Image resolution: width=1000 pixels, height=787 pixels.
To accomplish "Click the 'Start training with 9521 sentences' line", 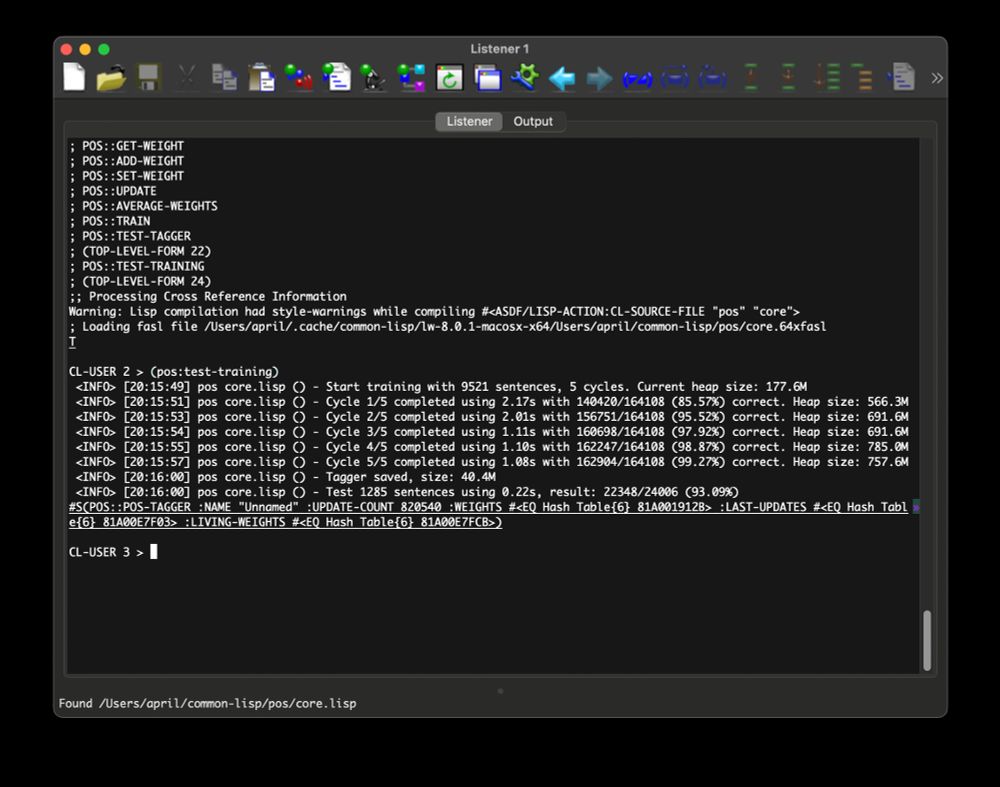I will point(441,386).
